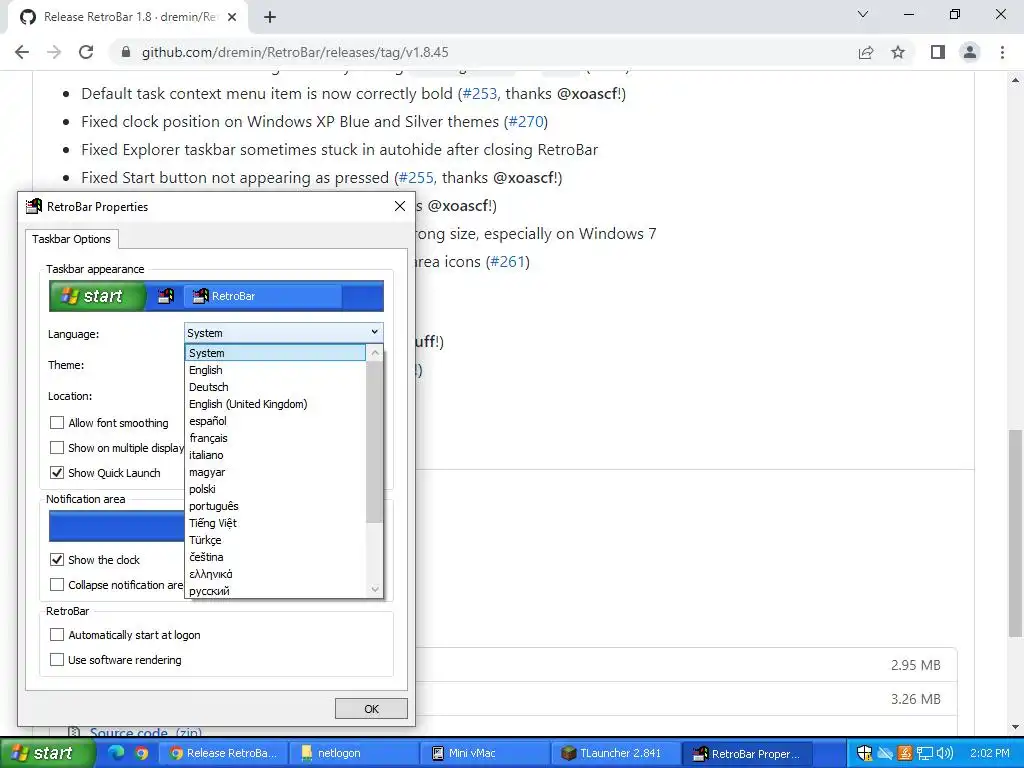1024x768 pixels.
Task: Switch to netlogon taskbar window
Action: click(x=353, y=753)
